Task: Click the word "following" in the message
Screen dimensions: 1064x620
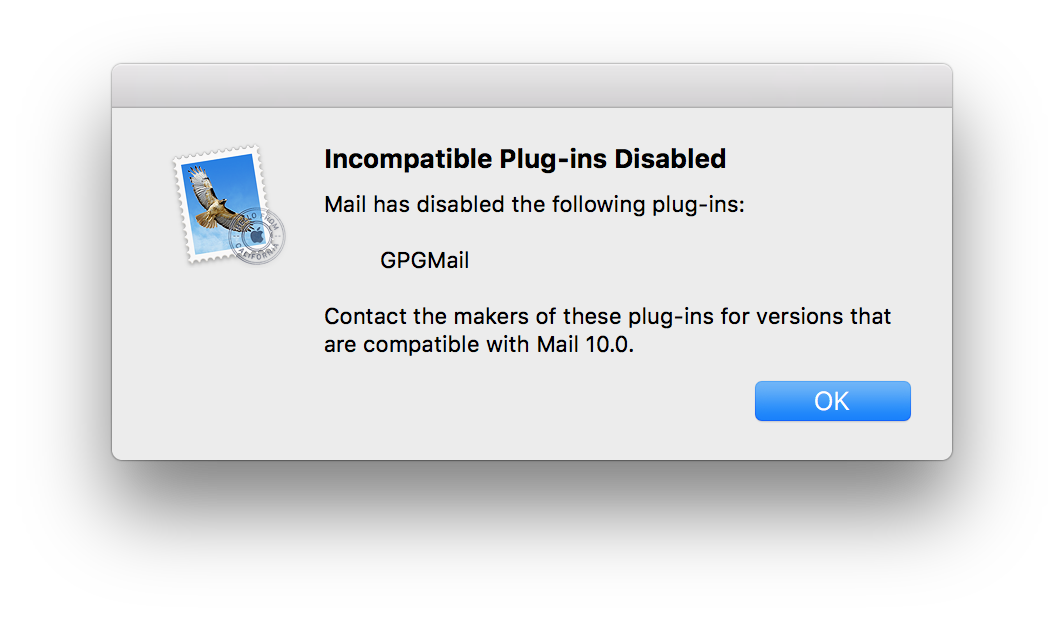Action: click(598, 205)
